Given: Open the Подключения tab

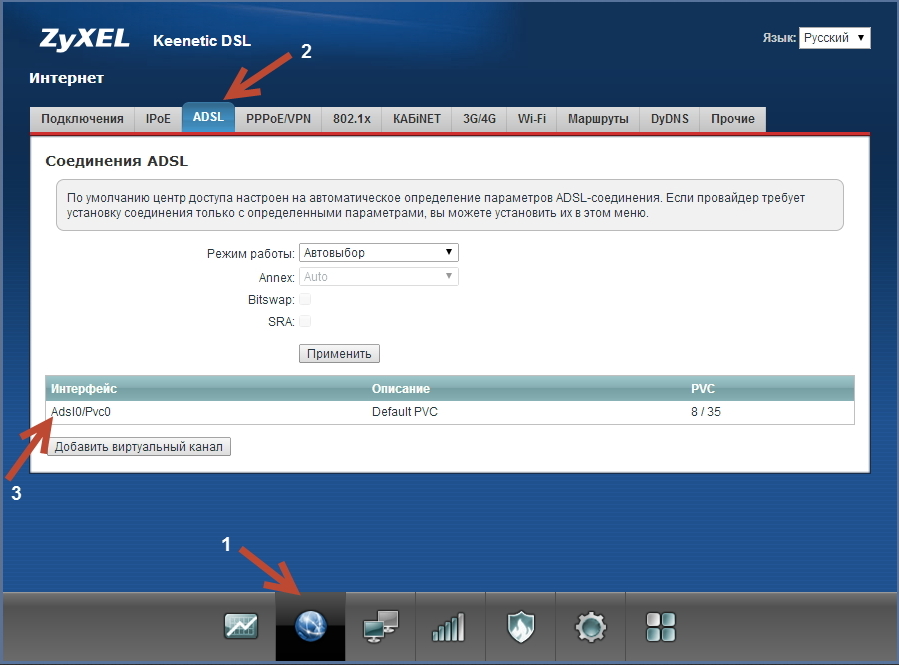Looking at the screenshot, I should coord(82,119).
